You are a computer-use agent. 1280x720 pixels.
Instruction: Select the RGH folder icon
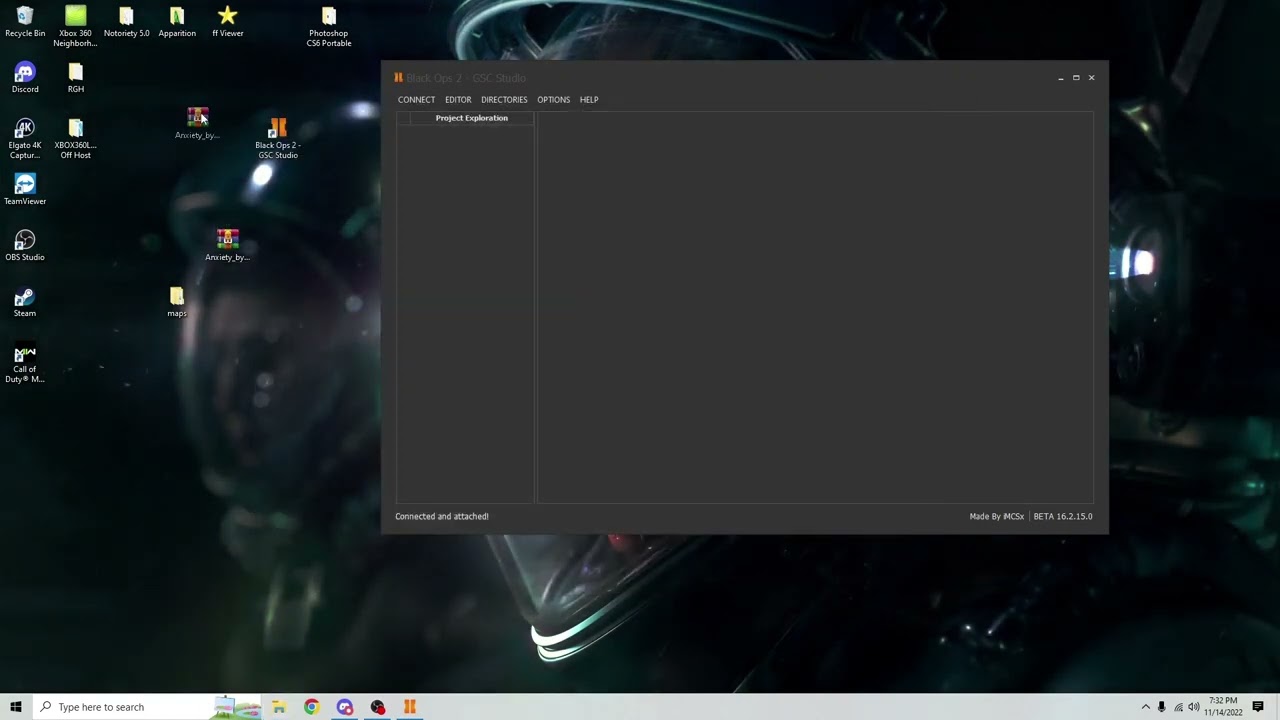(x=76, y=78)
